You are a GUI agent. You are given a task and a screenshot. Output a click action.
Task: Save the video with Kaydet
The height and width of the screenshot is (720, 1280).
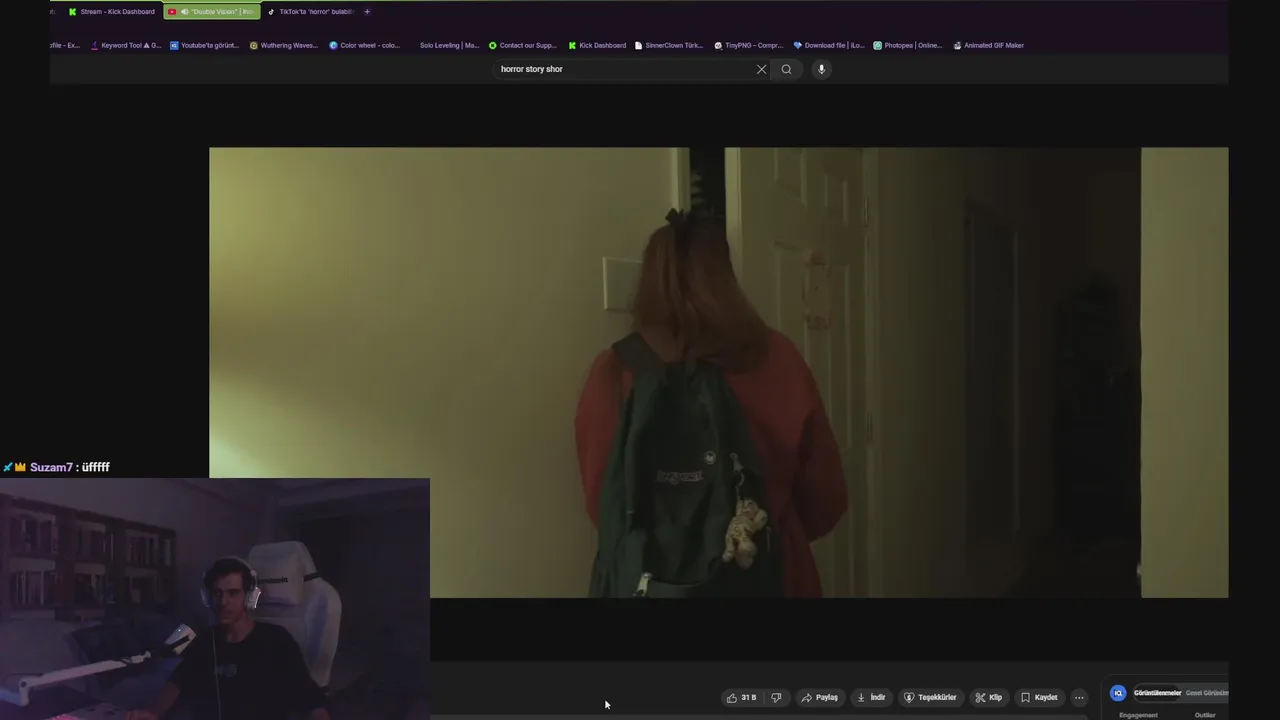pyautogui.click(x=1039, y=697)
